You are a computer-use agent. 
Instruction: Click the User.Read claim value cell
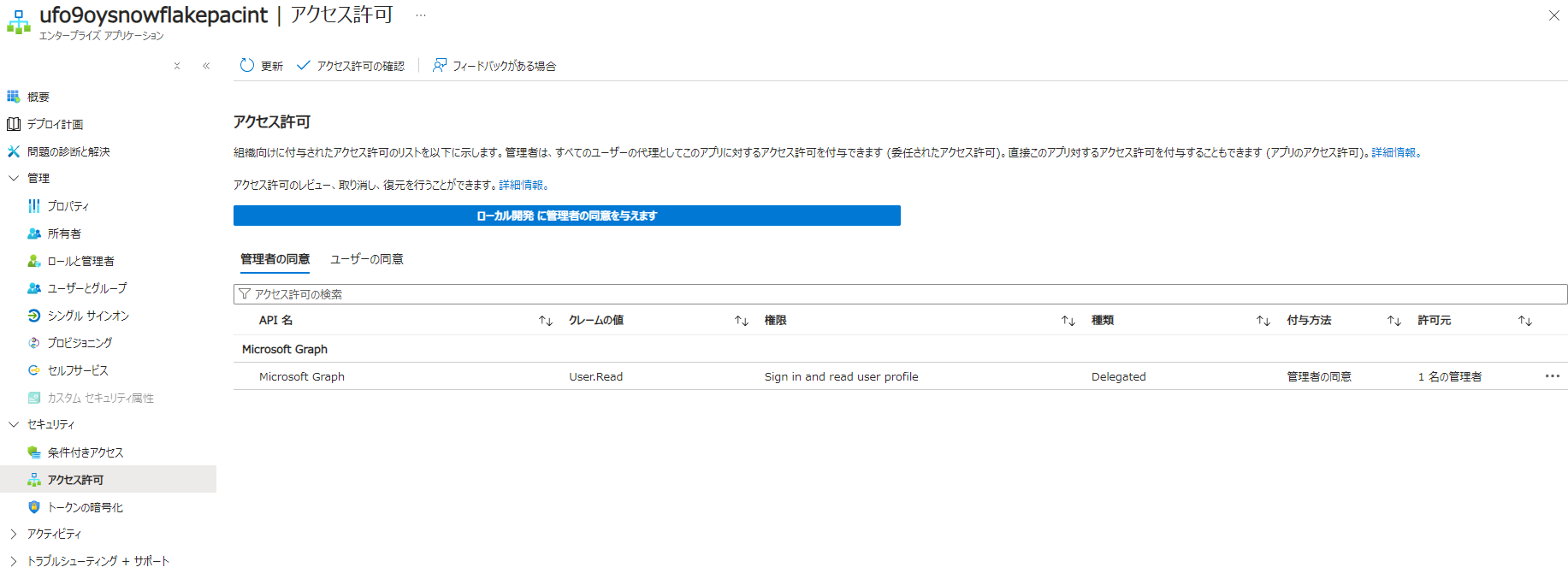click(x=596, y=376)
